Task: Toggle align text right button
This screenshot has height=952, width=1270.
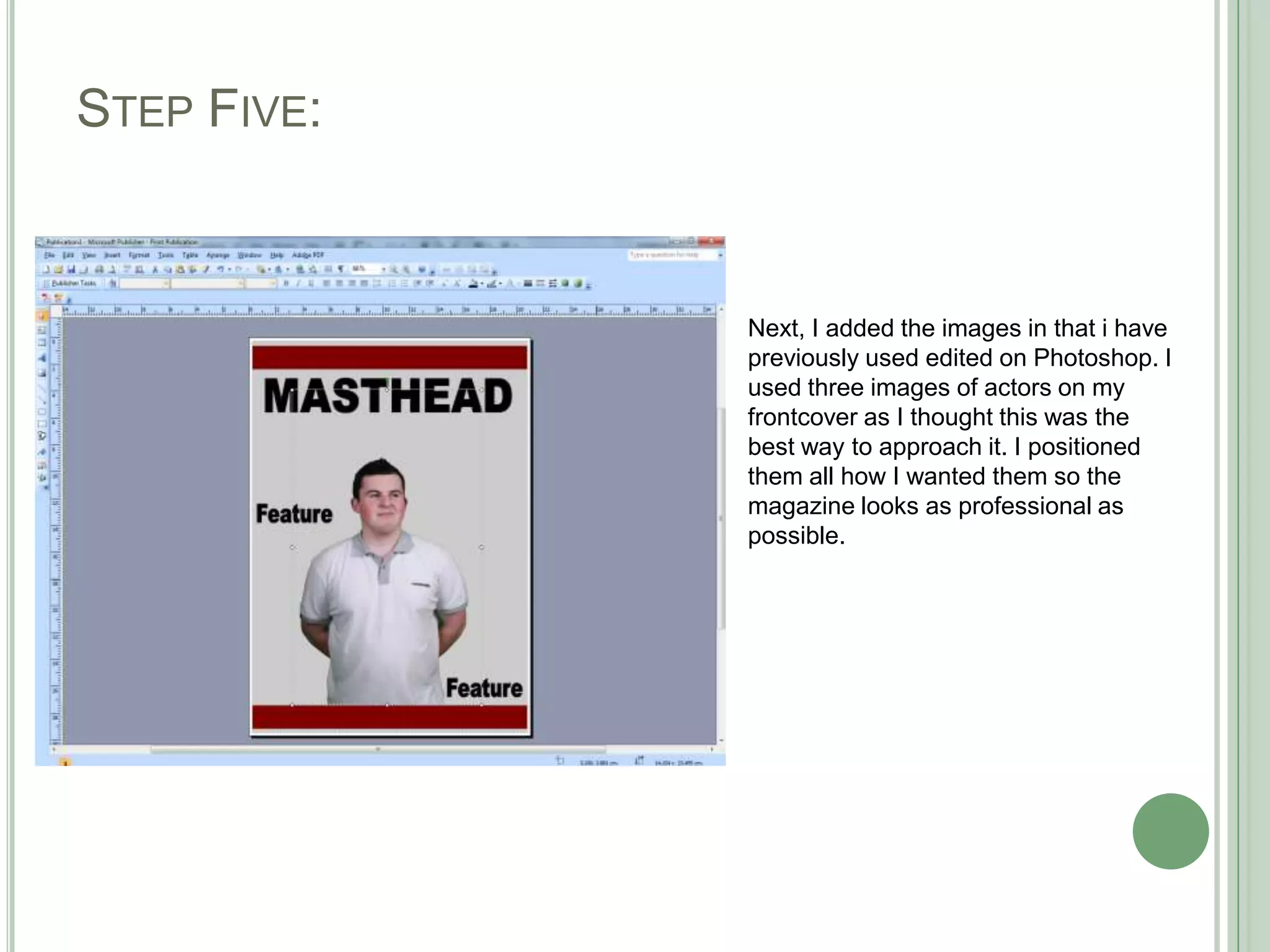Action: point(352,283)
